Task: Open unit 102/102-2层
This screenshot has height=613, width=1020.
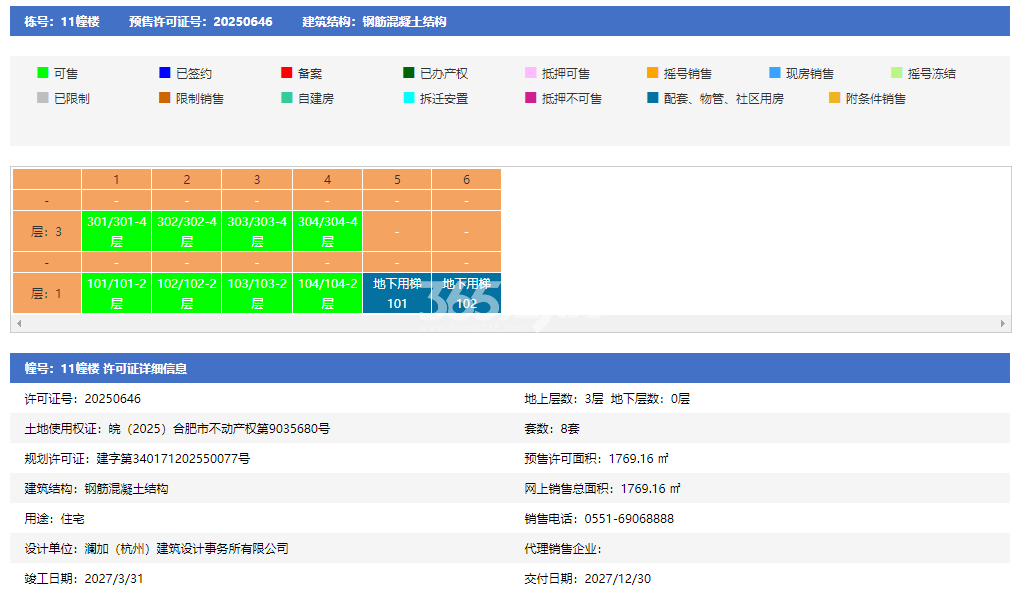Action: coord(187,293)
